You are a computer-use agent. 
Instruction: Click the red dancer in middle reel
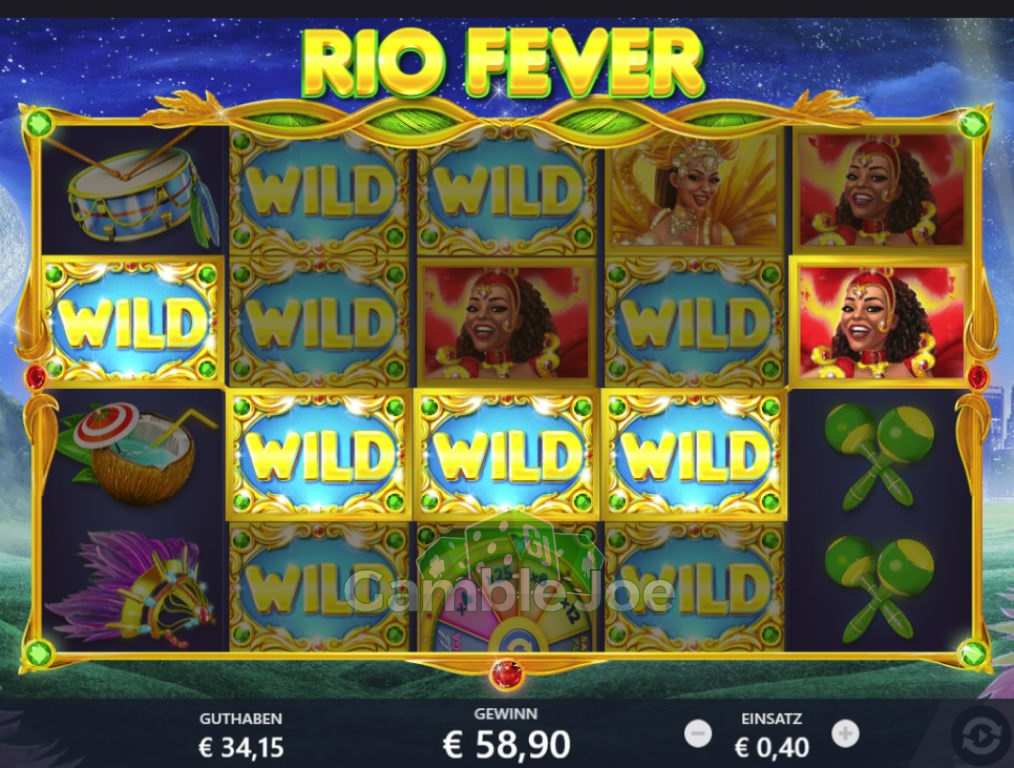pos(506,321)
